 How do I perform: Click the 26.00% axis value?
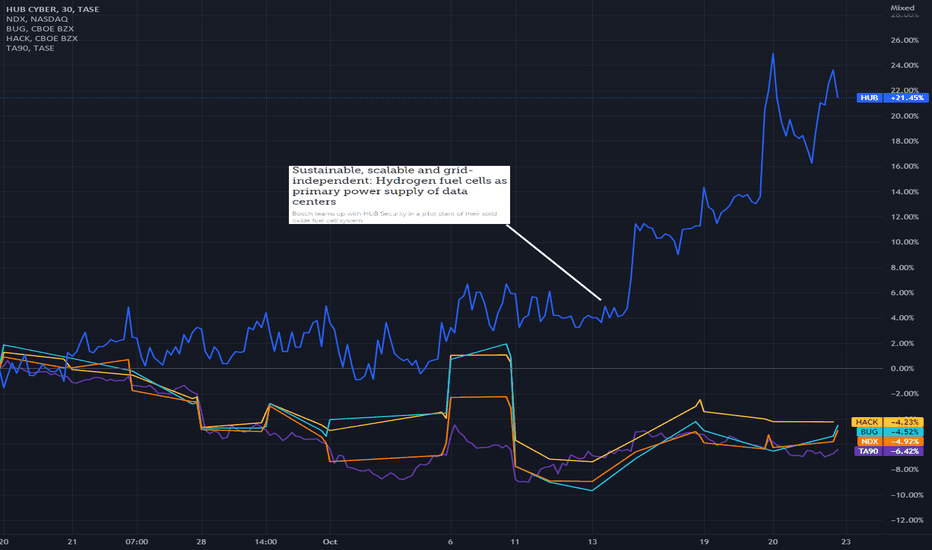[x=904, y=40]
